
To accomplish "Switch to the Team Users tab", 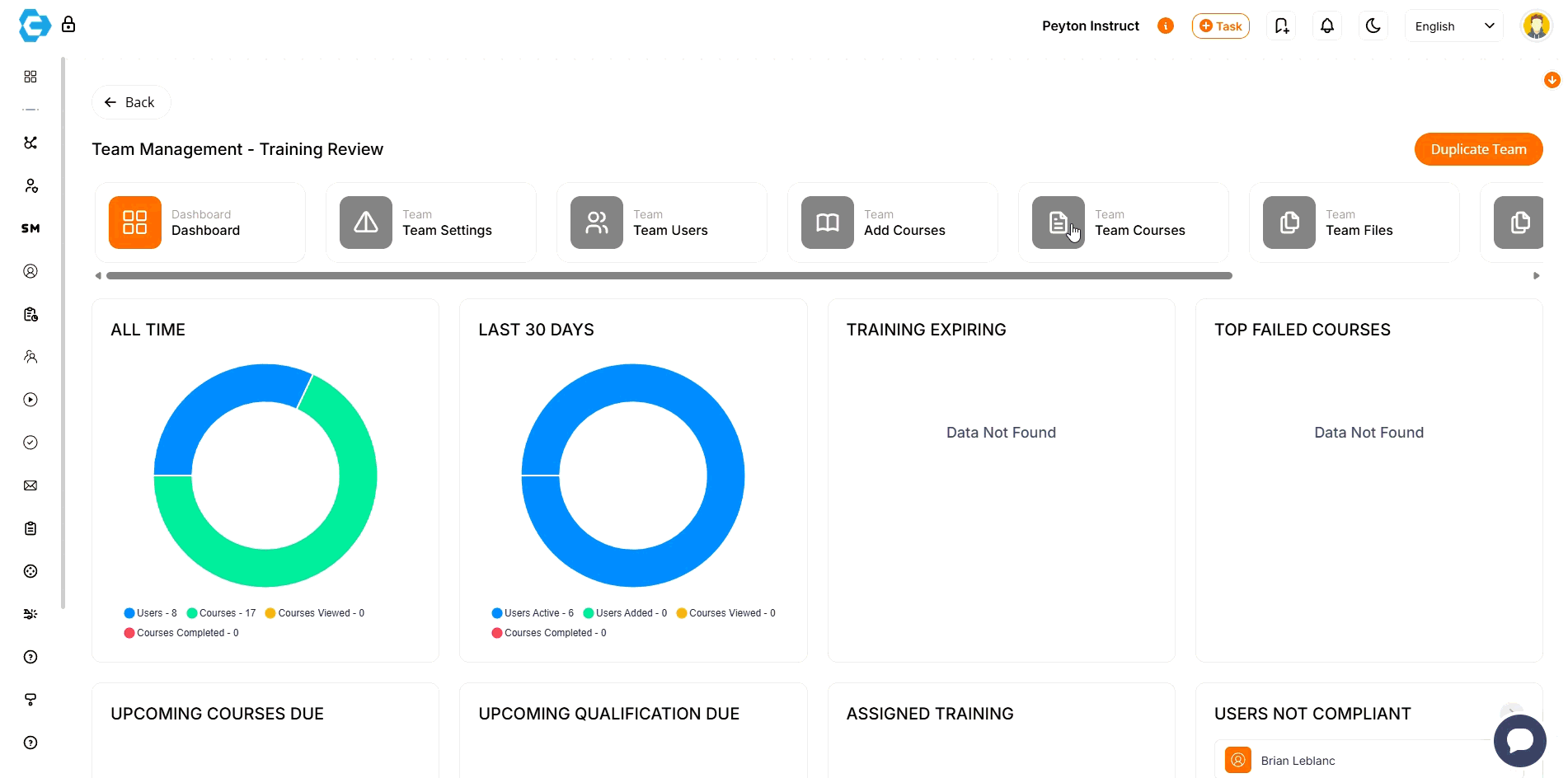I will click(x=661, y=223).
